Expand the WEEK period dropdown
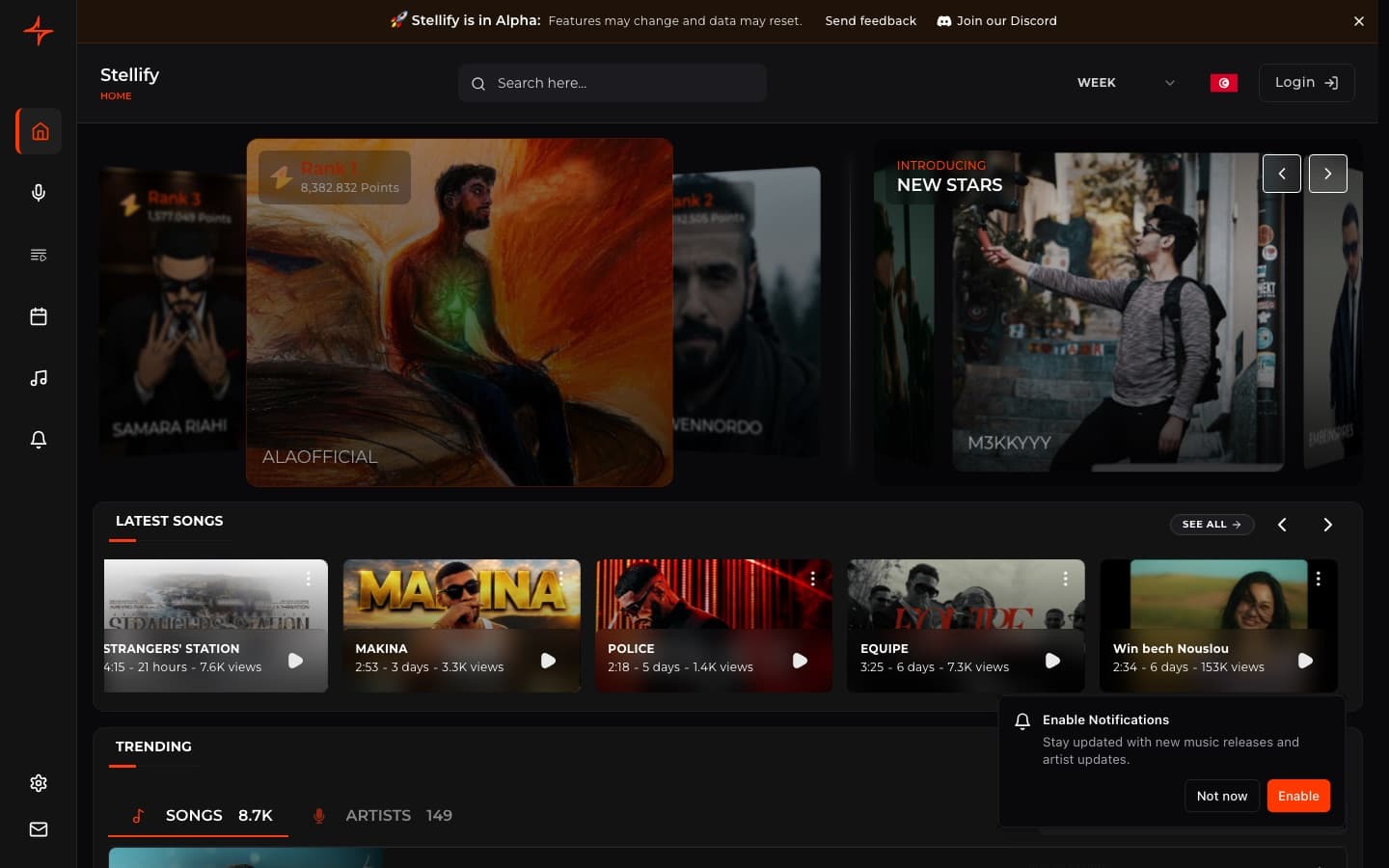 pos(1126,83)
